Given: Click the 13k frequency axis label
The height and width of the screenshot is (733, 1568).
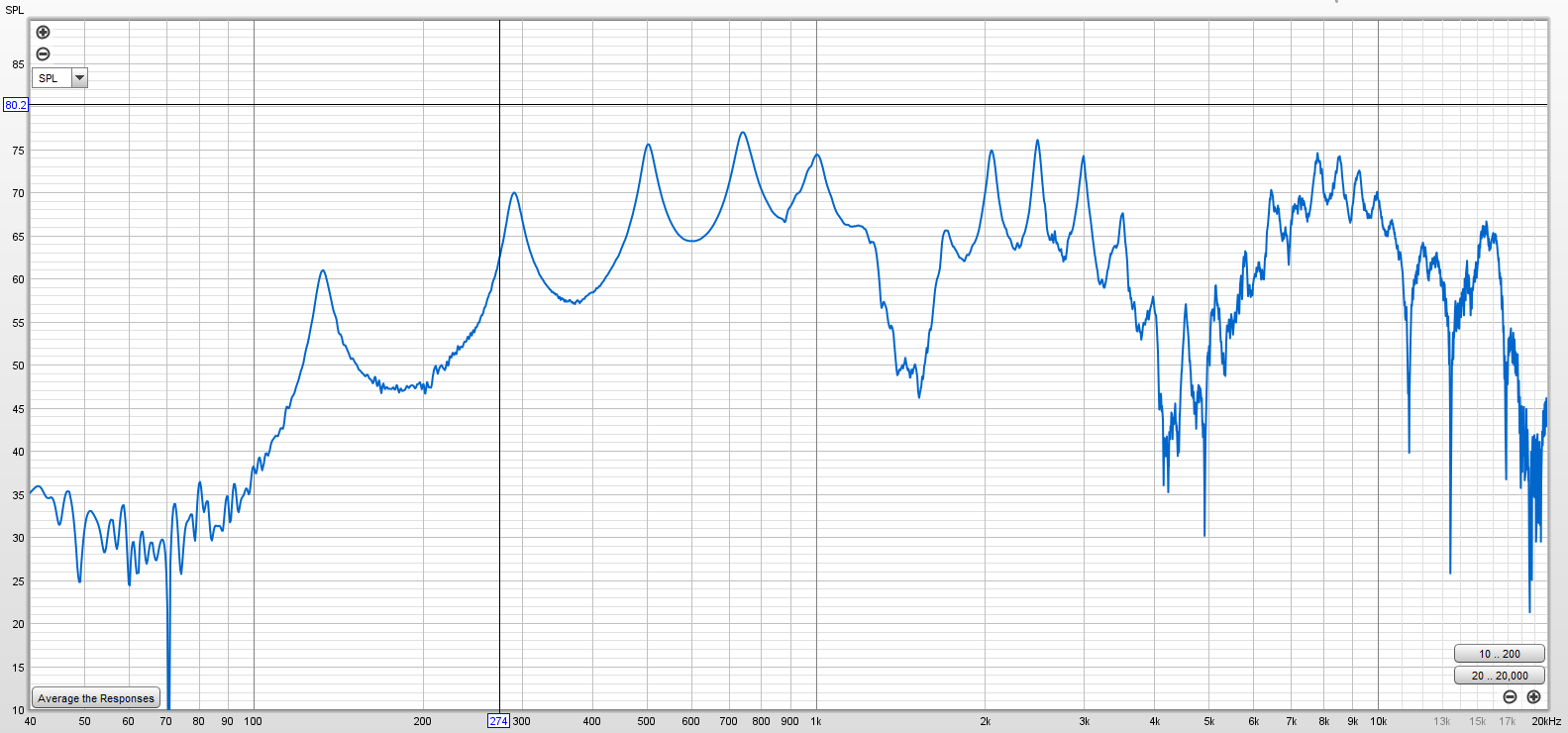Looking at the screenshot, I should 1441,721.
